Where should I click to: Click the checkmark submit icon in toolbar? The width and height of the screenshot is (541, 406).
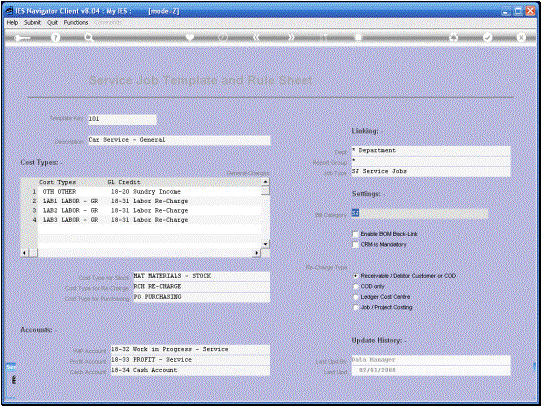point(487,37)
